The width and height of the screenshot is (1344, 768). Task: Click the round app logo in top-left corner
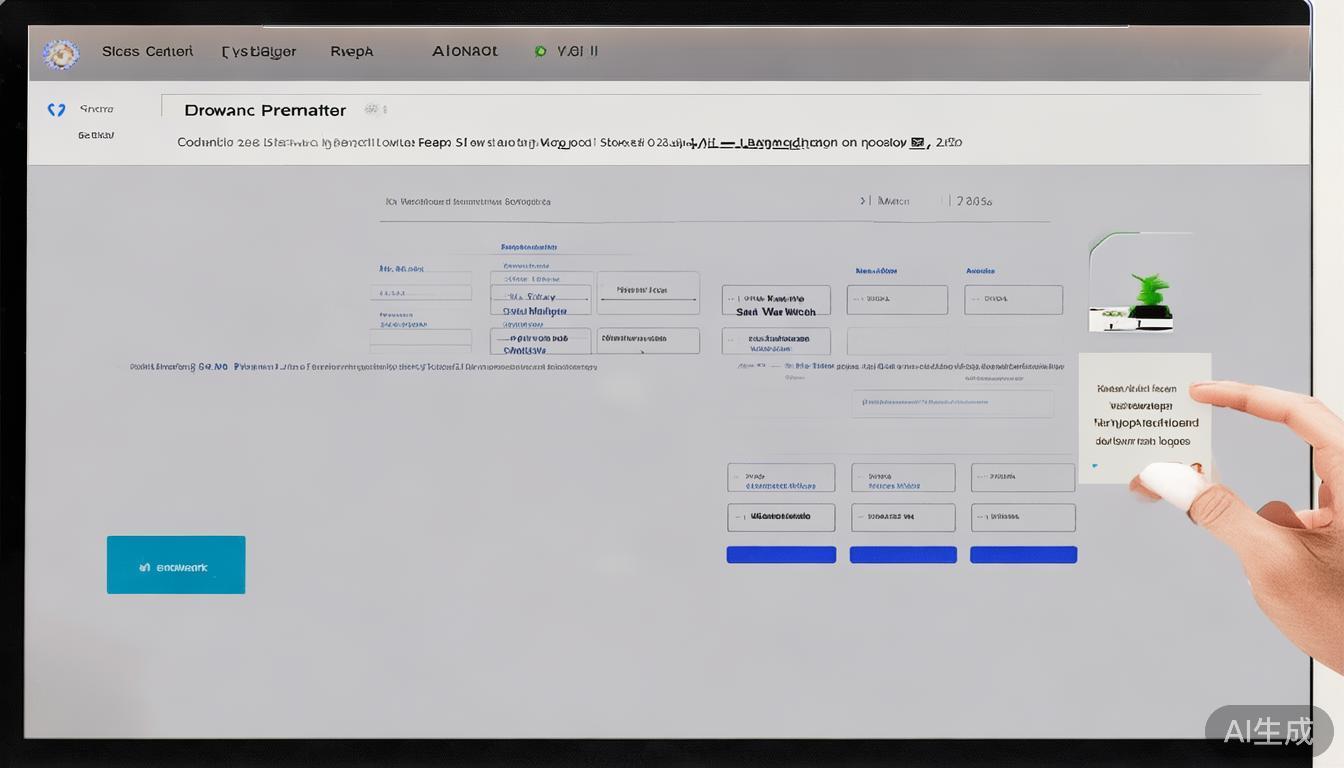coord(61,54)
